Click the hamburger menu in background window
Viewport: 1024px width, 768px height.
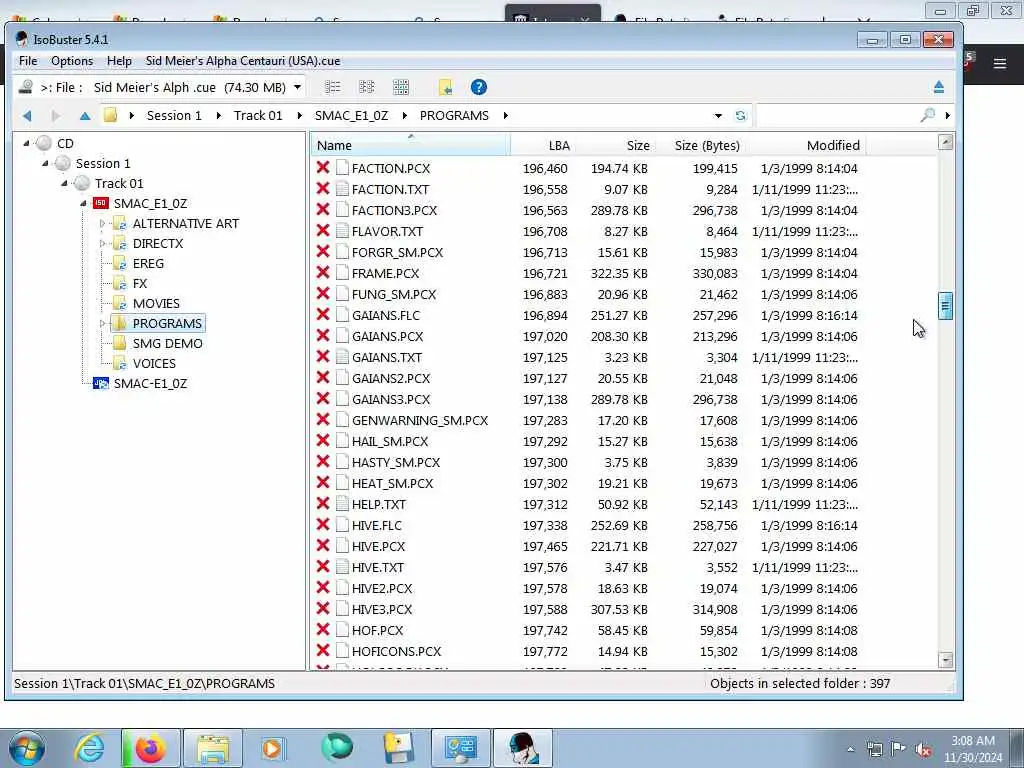click(x=999, y=63)
